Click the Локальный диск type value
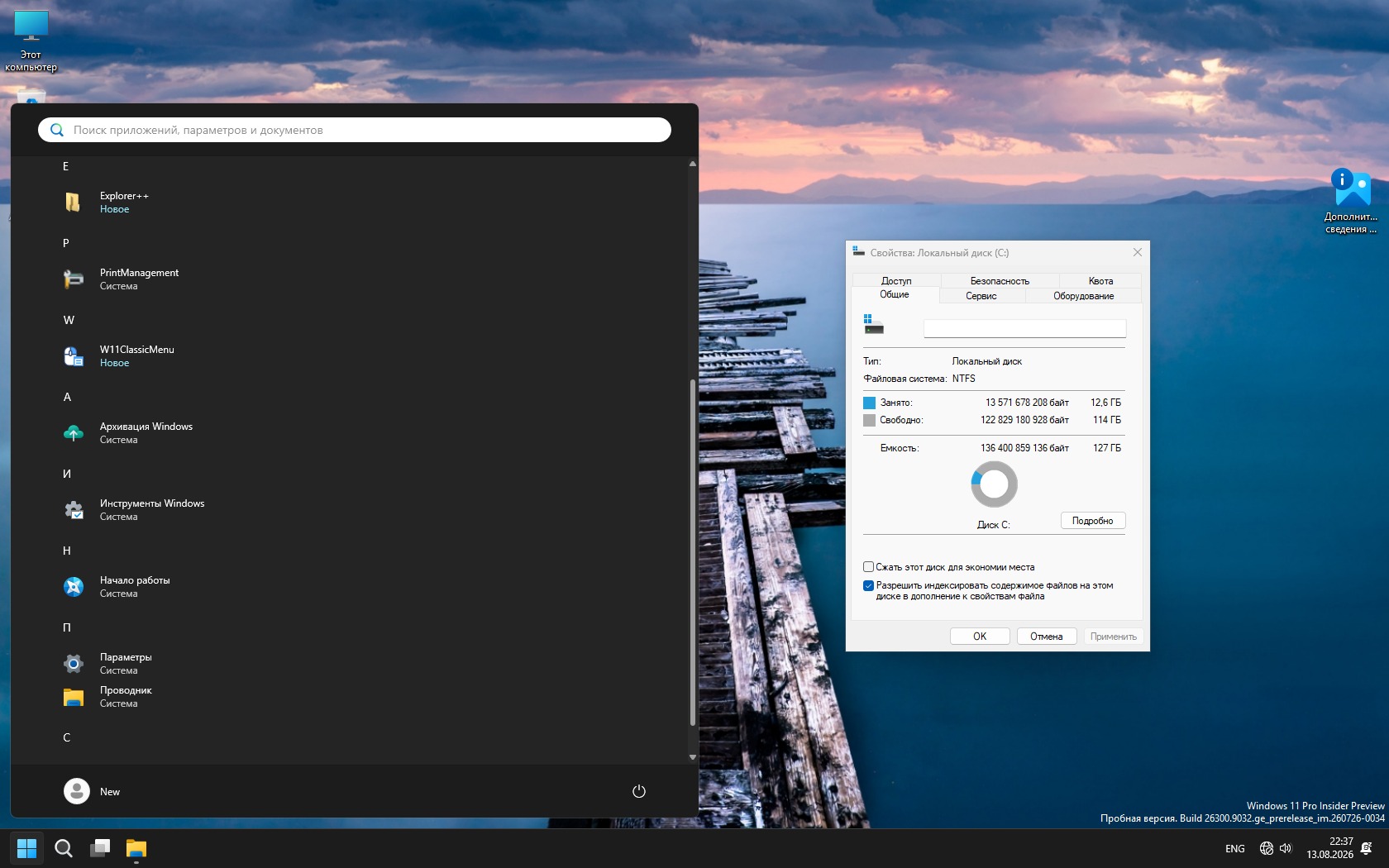 pyautogui.click(x=987, y=361)
